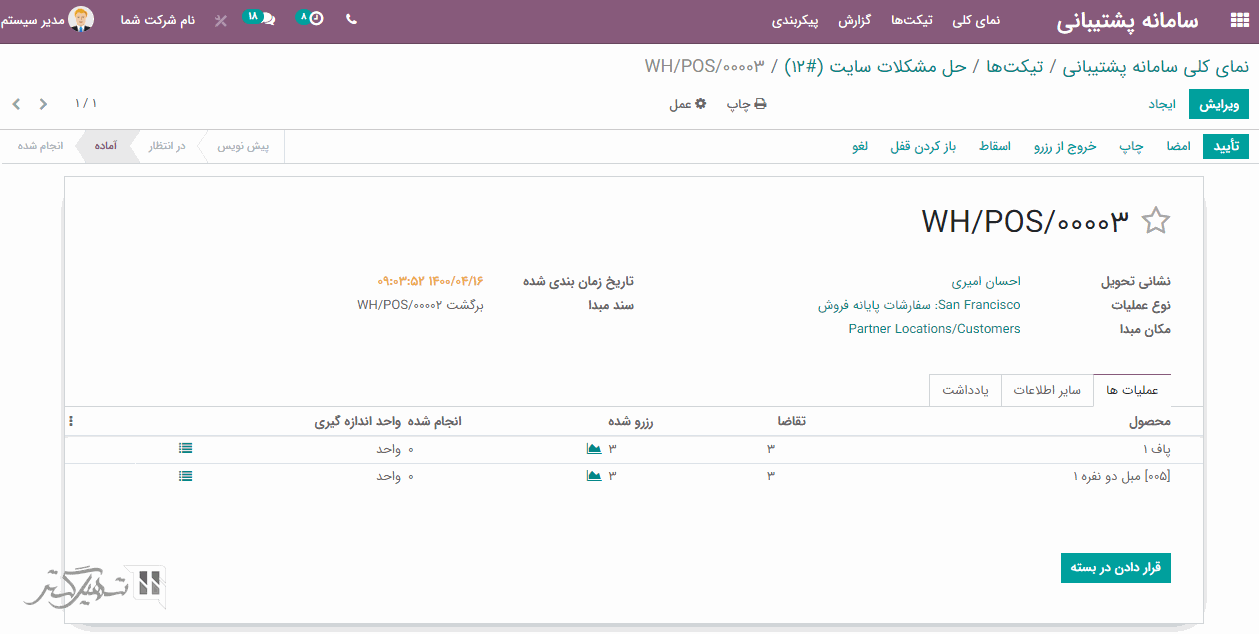Open the احسان امیری contact link

pyautogui.click(x=986, y=282)
